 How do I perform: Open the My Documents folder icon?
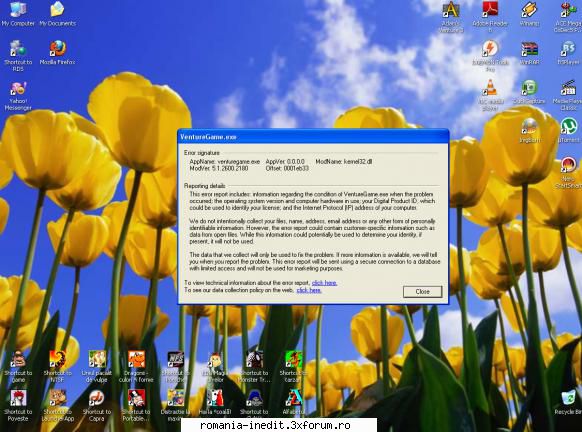tap(57, 13)
